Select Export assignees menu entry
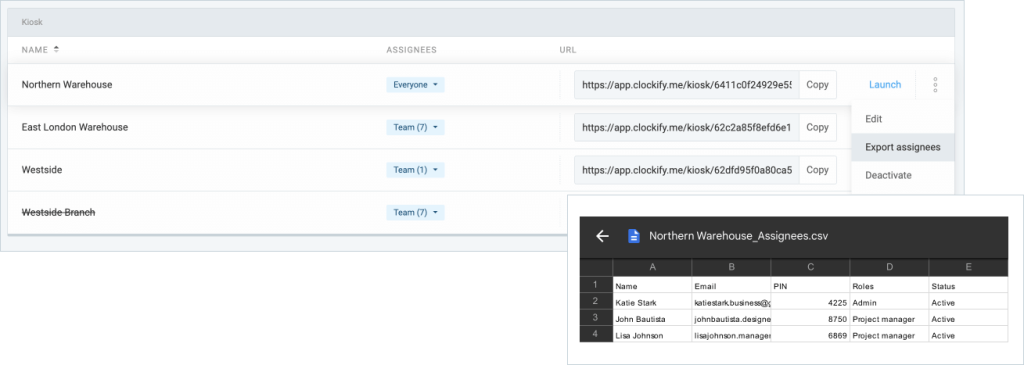Screen dimensions: 1024x365 click(903, 147)
